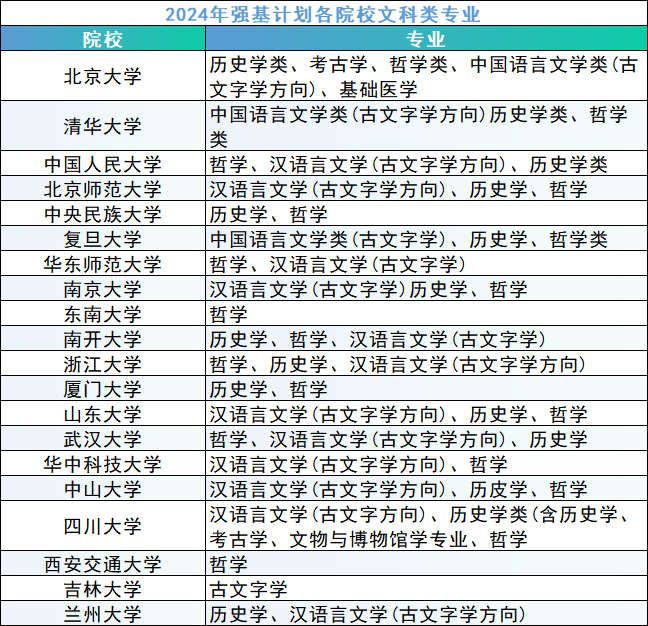Select the 院校 column header
The width and height of the screenshot is (648, 626).
pos(103,38)
